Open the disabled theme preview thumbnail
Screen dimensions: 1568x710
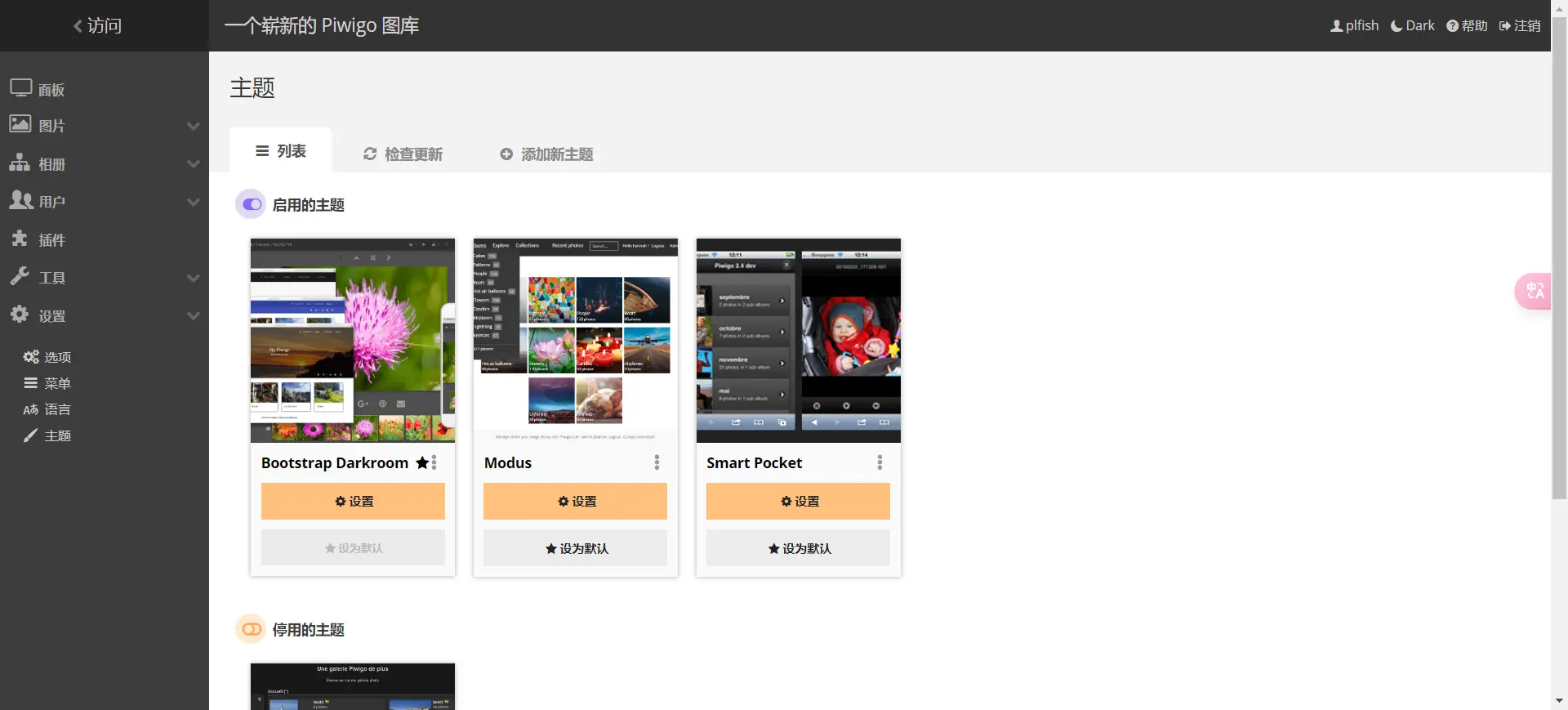pyautogui.click(x=353, y=686)
